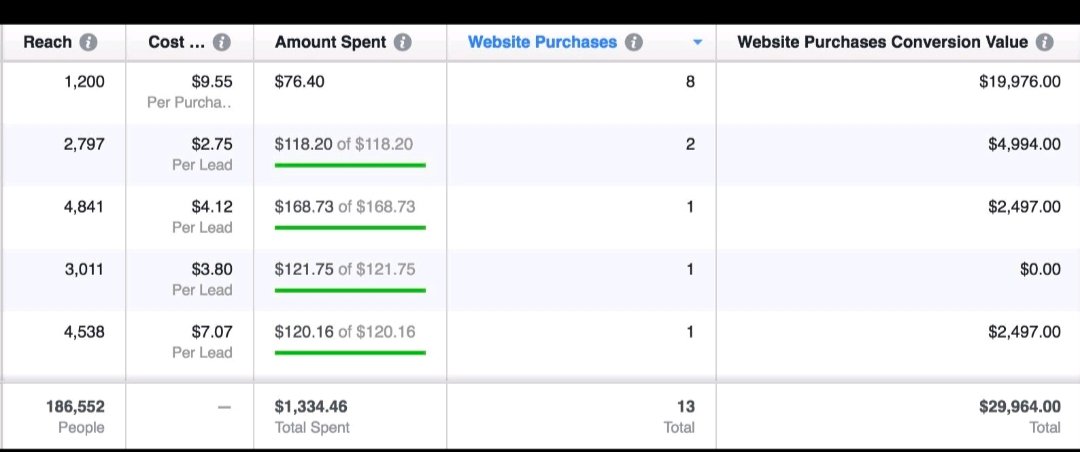Click the total reach 186,552

point(75,407)
